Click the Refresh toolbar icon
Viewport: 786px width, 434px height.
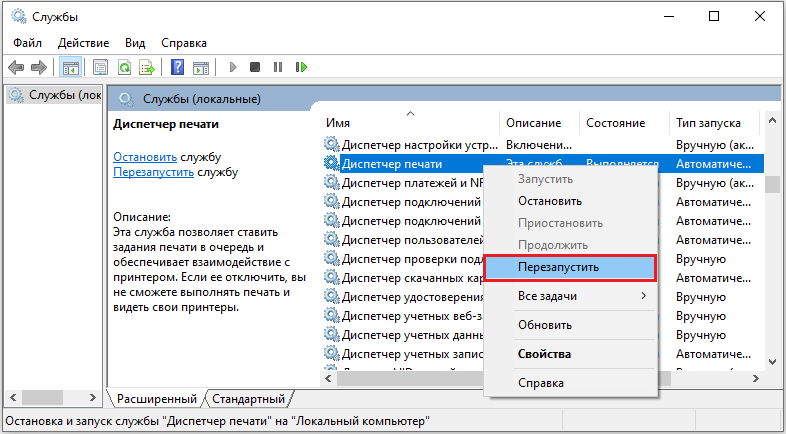click(124, 67)
